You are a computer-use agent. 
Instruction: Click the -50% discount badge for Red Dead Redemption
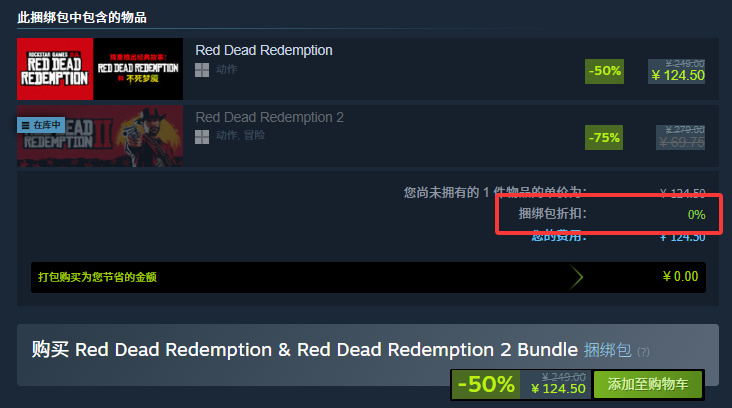[605, 71]
